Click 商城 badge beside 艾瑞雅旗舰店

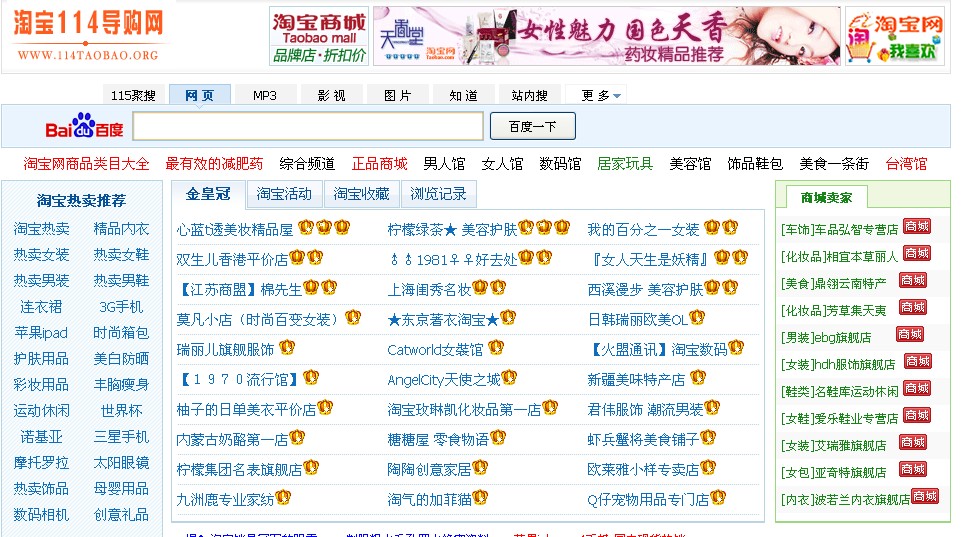click(x=913, y=442)
